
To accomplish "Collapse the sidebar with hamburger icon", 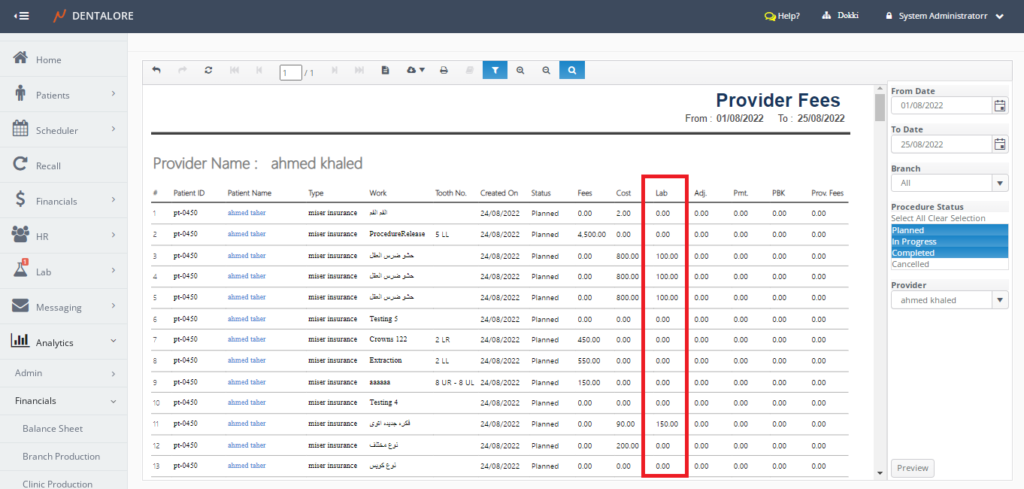I will click(21, 16).
